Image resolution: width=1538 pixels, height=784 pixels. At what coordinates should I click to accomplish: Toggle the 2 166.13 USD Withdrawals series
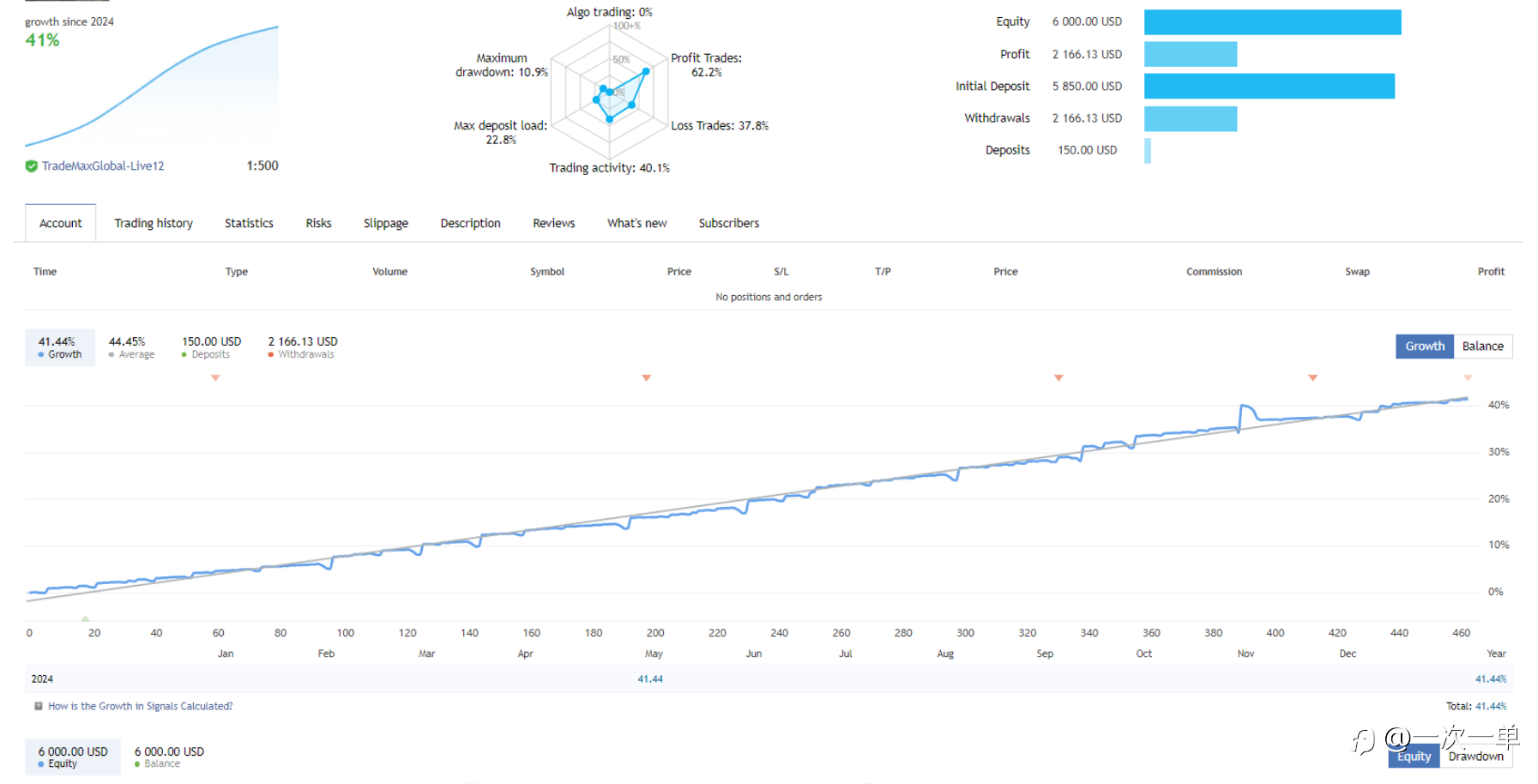pyautogui.click(x=302, y=347)
